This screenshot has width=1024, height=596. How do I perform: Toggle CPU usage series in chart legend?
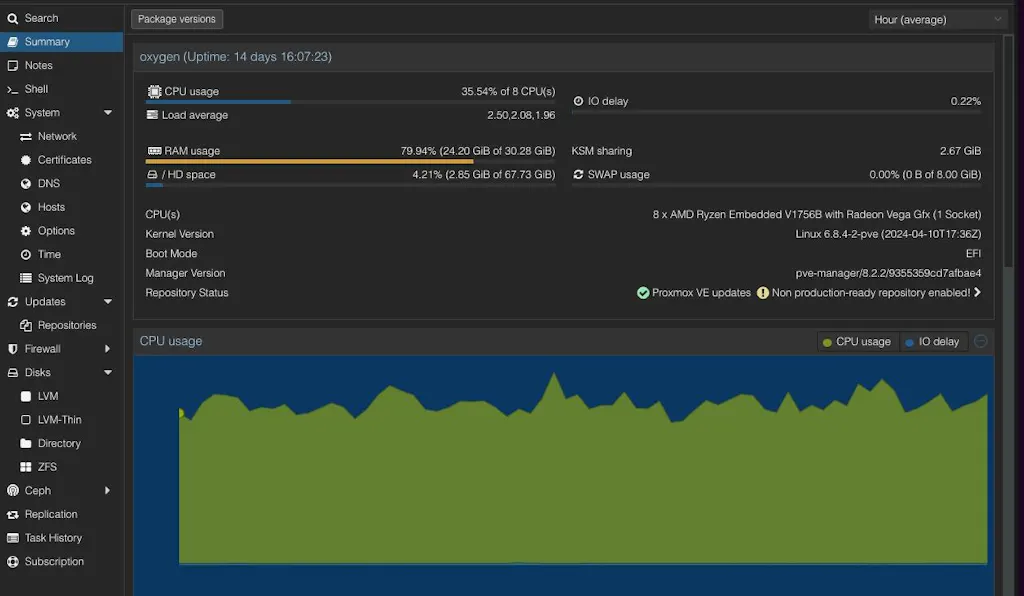[856, 342]
